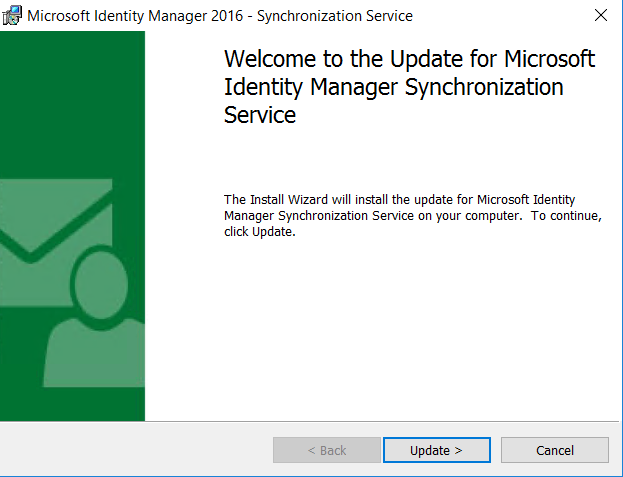The height and width of the screenshot is (477, 623).
Task: Click the "The Install Wizard will install" sentence
Action: coord(320,199)
